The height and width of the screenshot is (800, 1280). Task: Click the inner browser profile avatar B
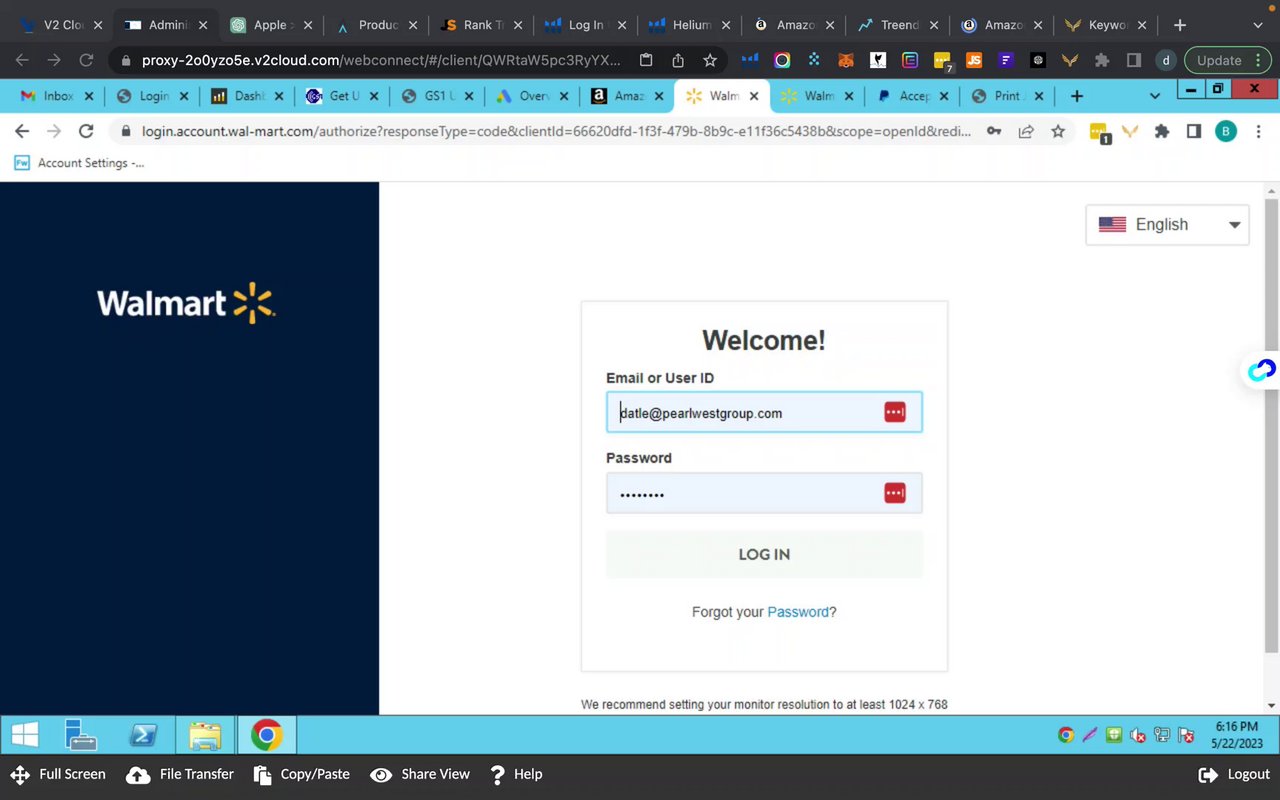pos(1226,131)
